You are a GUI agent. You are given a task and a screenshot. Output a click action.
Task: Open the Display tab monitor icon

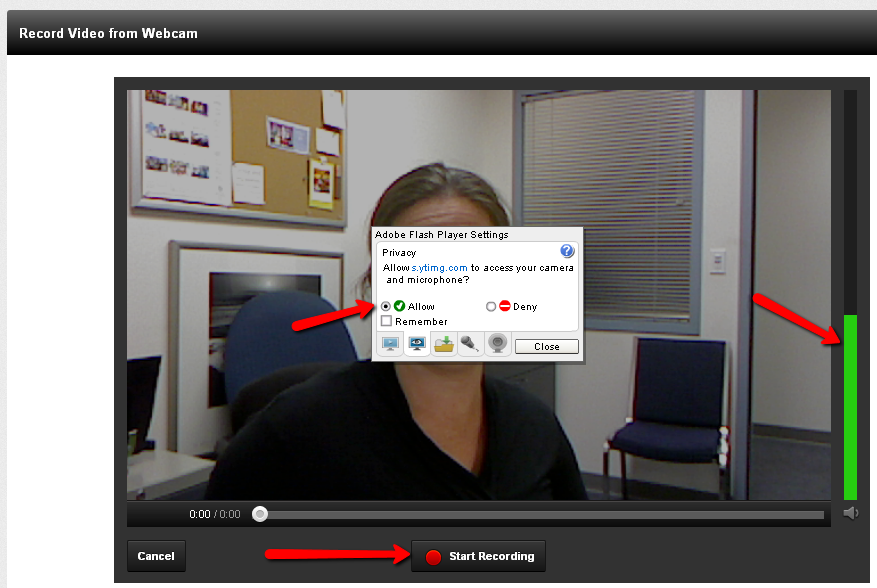[x=390, y=344]
